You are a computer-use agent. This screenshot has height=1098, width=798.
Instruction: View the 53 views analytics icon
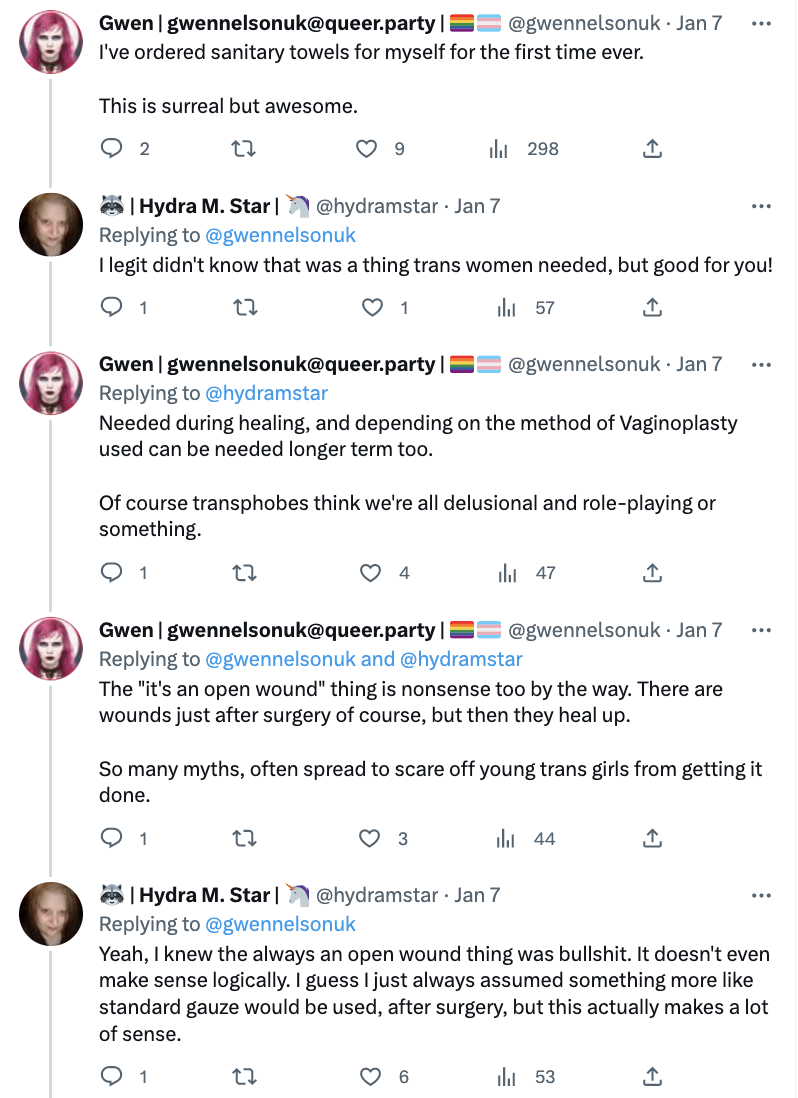506,1077
